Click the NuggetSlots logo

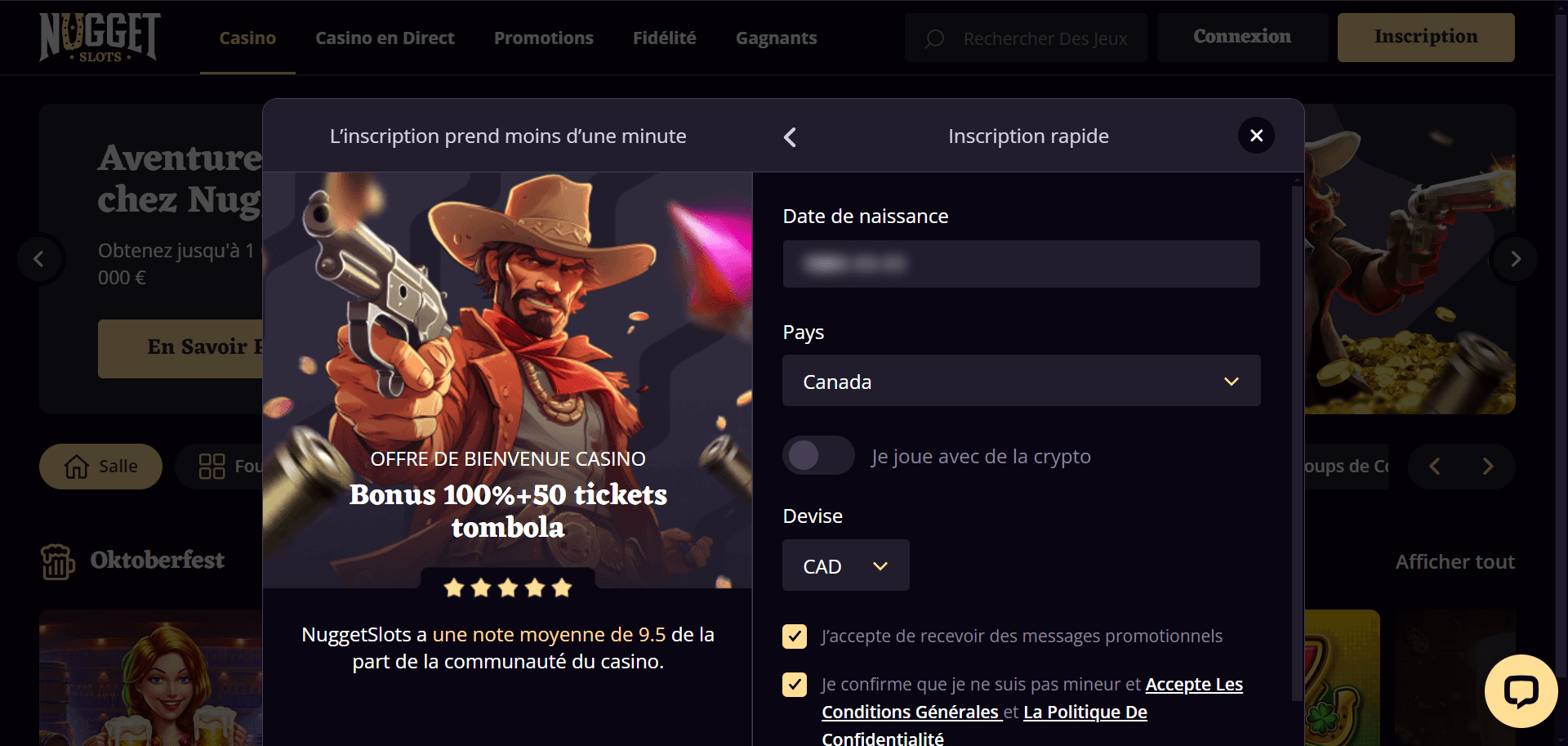(x=100, y=38)
